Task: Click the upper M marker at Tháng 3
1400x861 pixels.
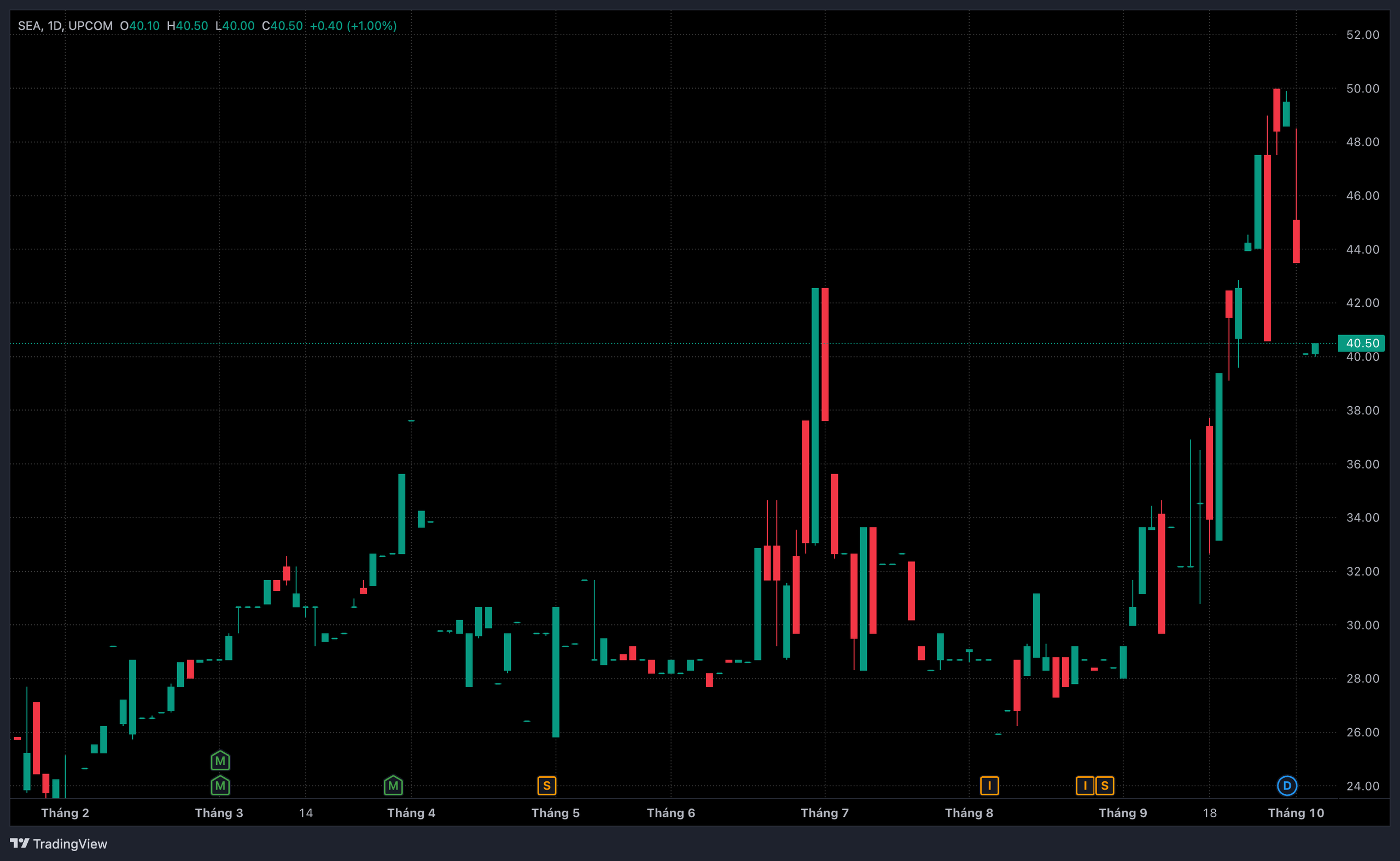Action: pos(220,760)
